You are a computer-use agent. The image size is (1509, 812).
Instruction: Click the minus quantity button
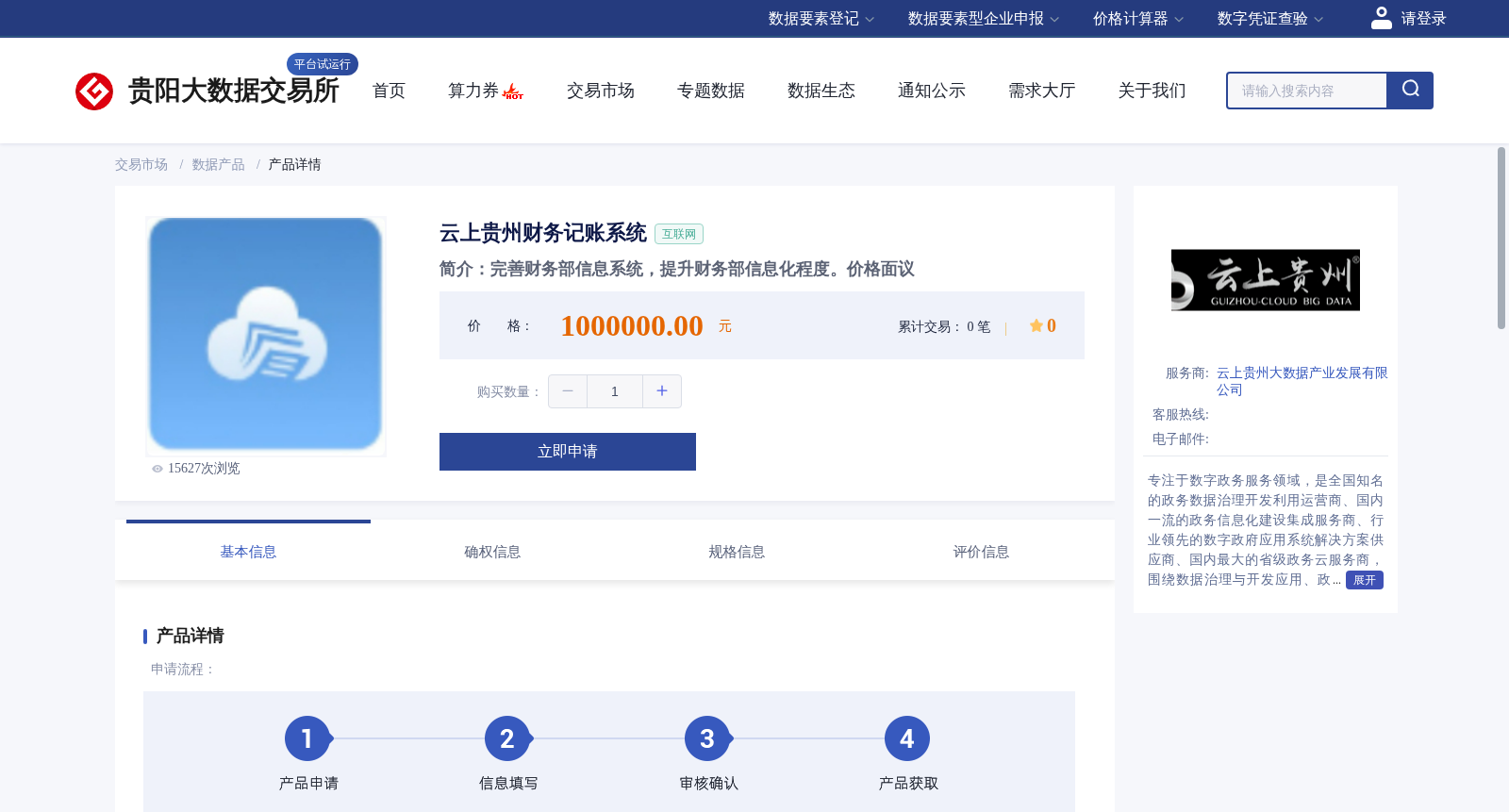(568, 391)
